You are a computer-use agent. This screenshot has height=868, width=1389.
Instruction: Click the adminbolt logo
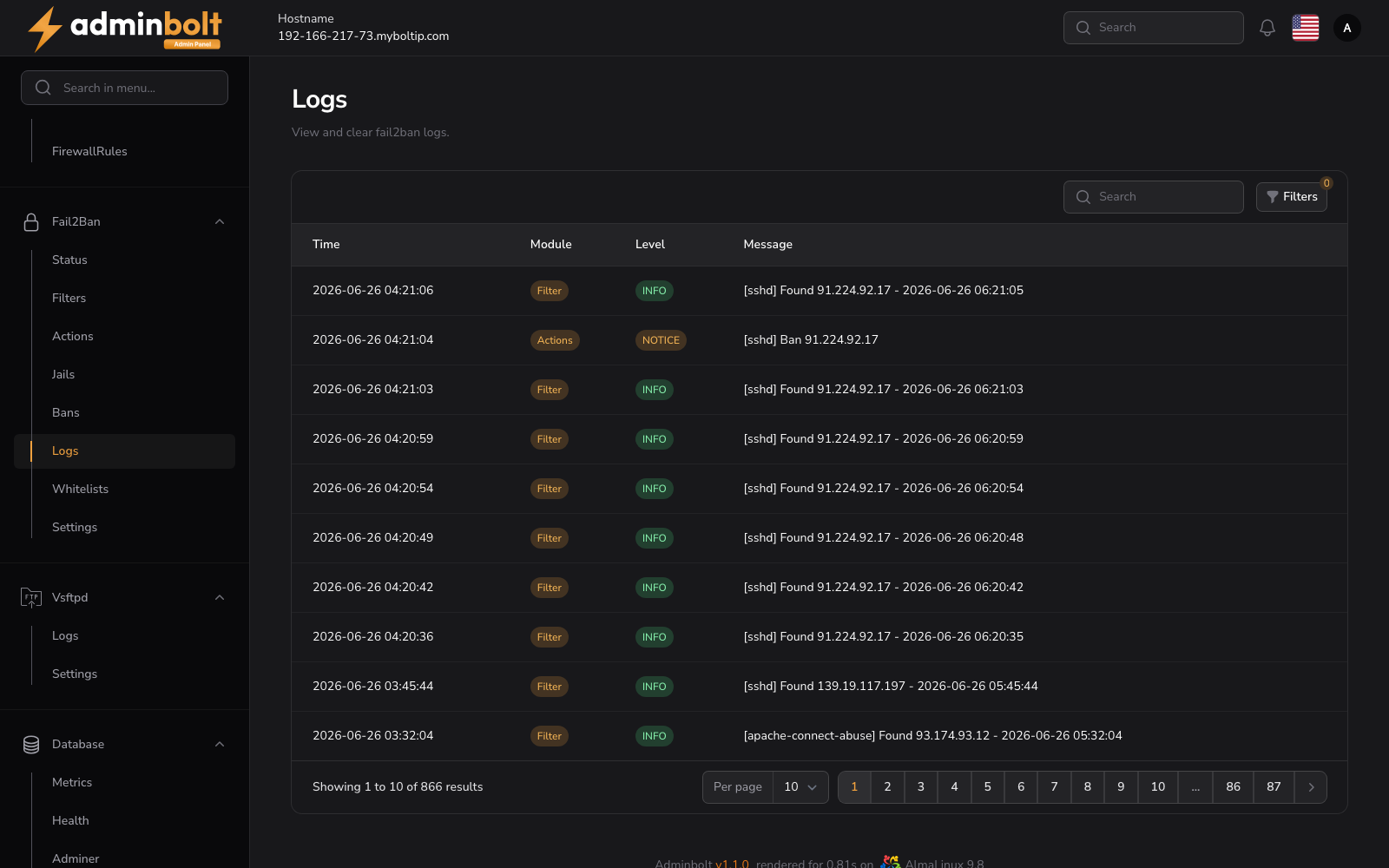[x=125, y=29]
